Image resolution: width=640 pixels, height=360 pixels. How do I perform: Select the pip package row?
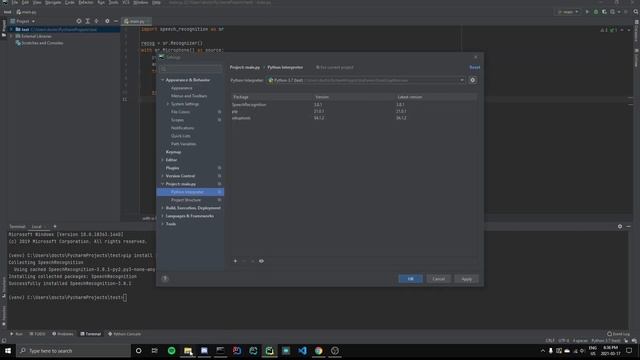tap(354, 111)
